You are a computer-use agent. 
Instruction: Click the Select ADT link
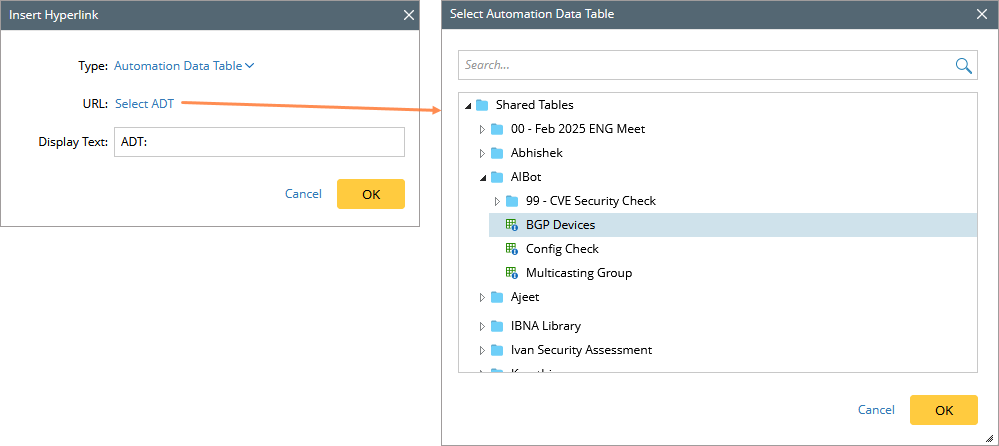[144, 104]
